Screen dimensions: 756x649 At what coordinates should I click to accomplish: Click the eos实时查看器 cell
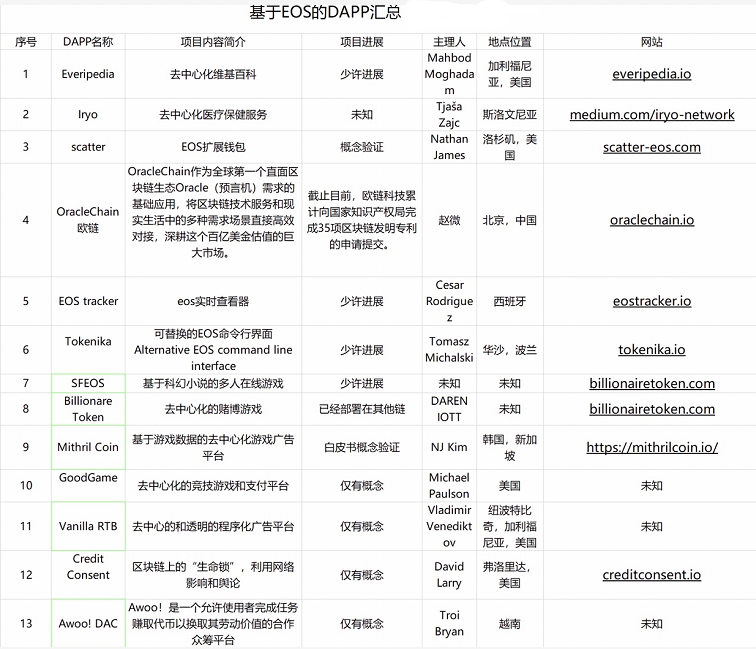pyautogui.click(x=213, y=301)
